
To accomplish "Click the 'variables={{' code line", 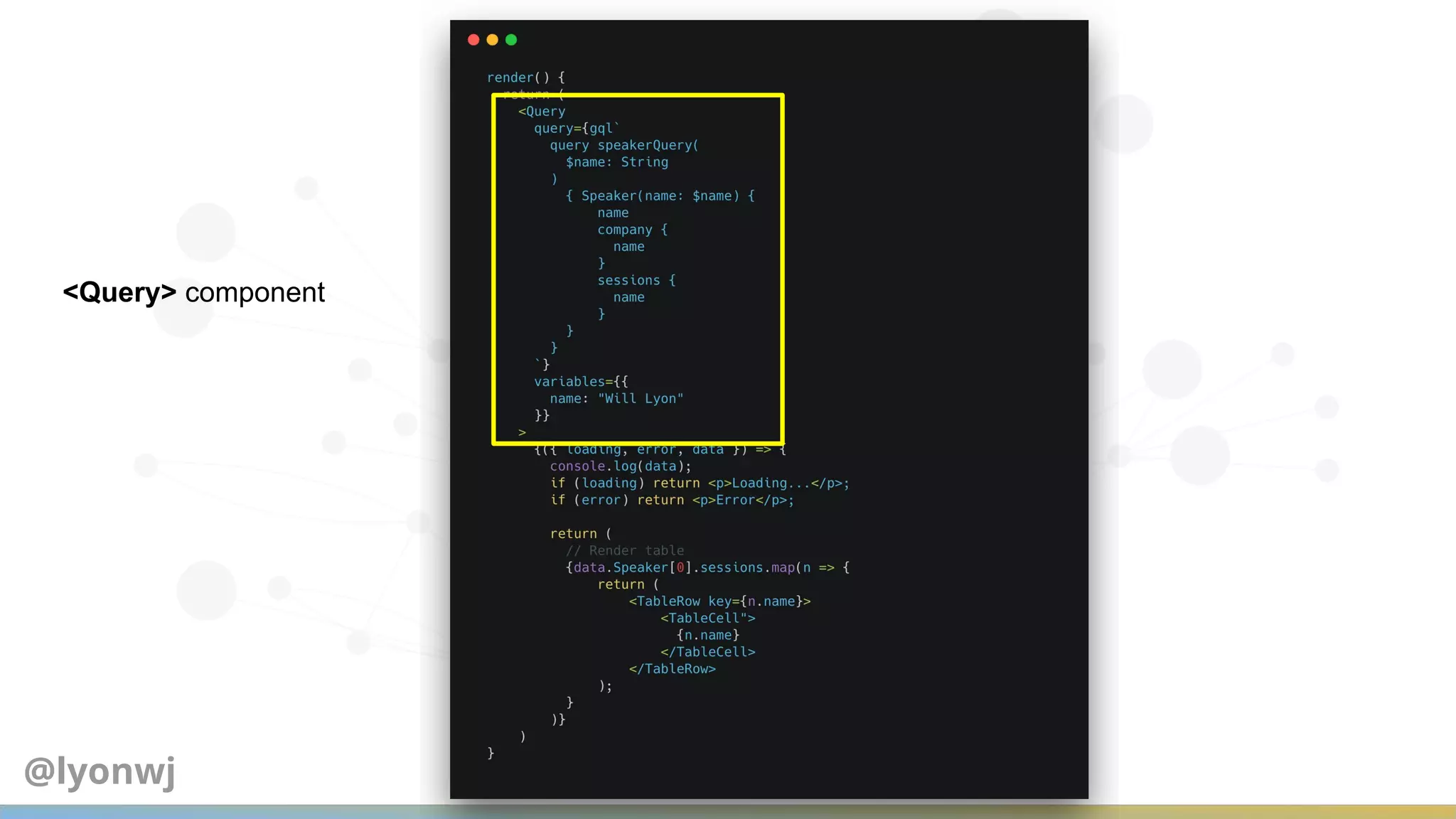I will click(581, 382).
